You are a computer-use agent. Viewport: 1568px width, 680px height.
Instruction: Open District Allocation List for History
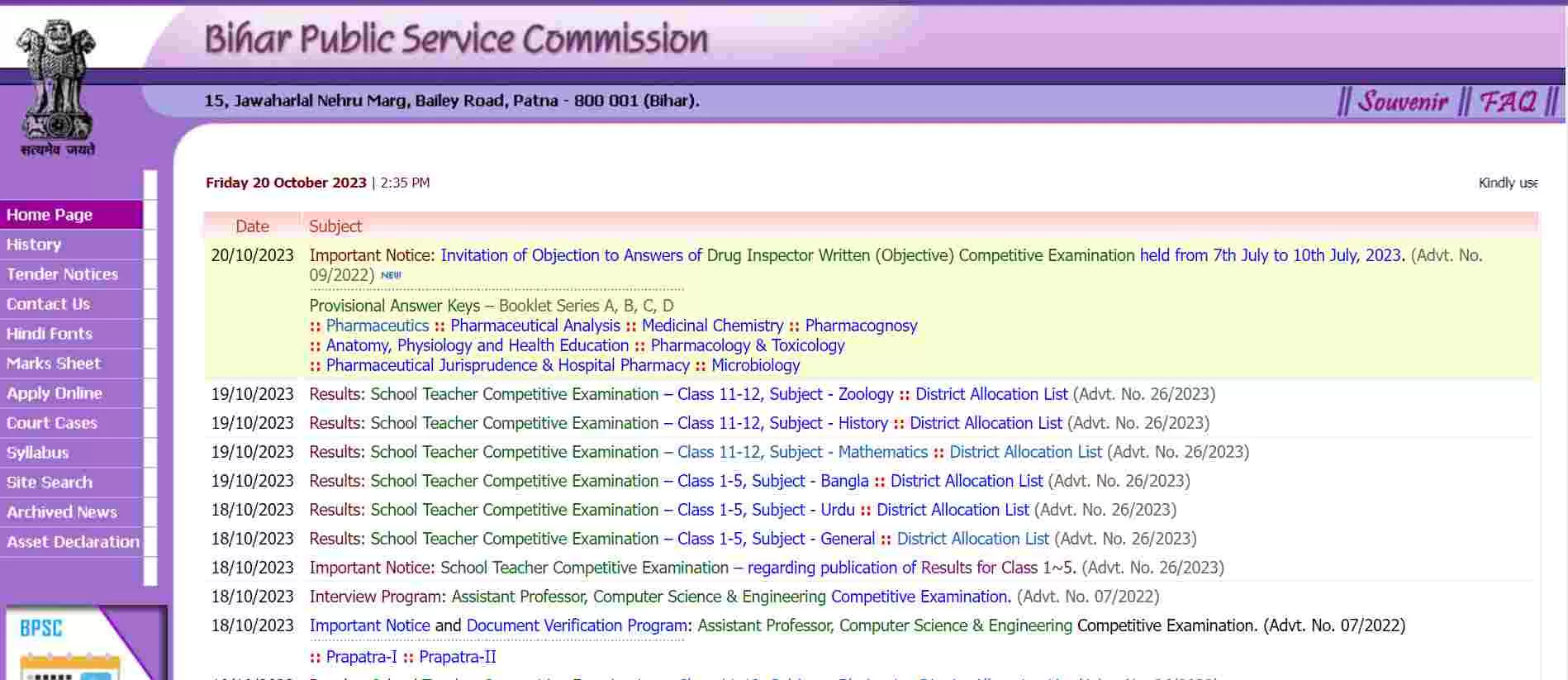point(986,423)
